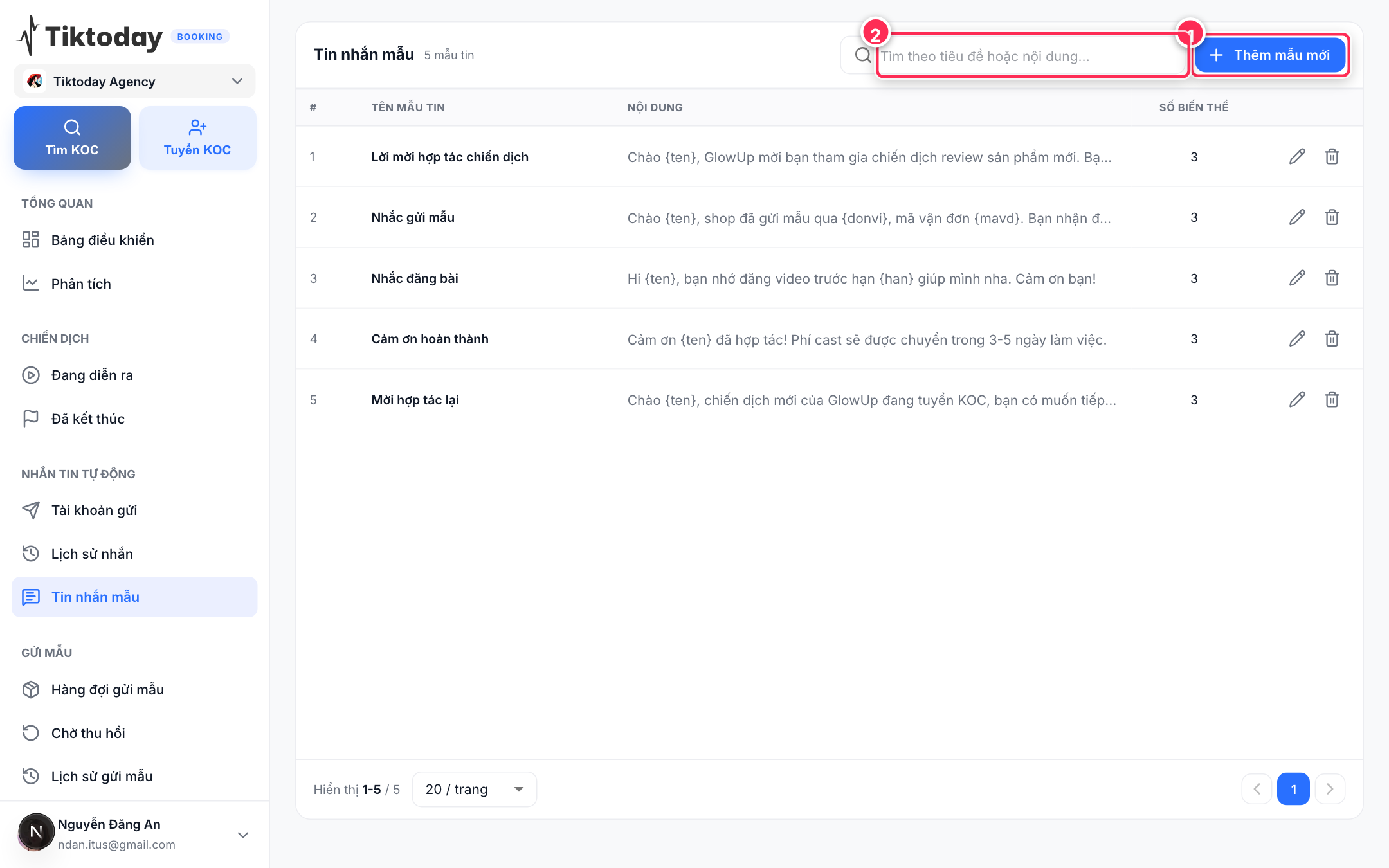The image size is (1389, 868).
Task: Click the 'Thêm mẫu mới' button
Action: tap(1270, 55)
